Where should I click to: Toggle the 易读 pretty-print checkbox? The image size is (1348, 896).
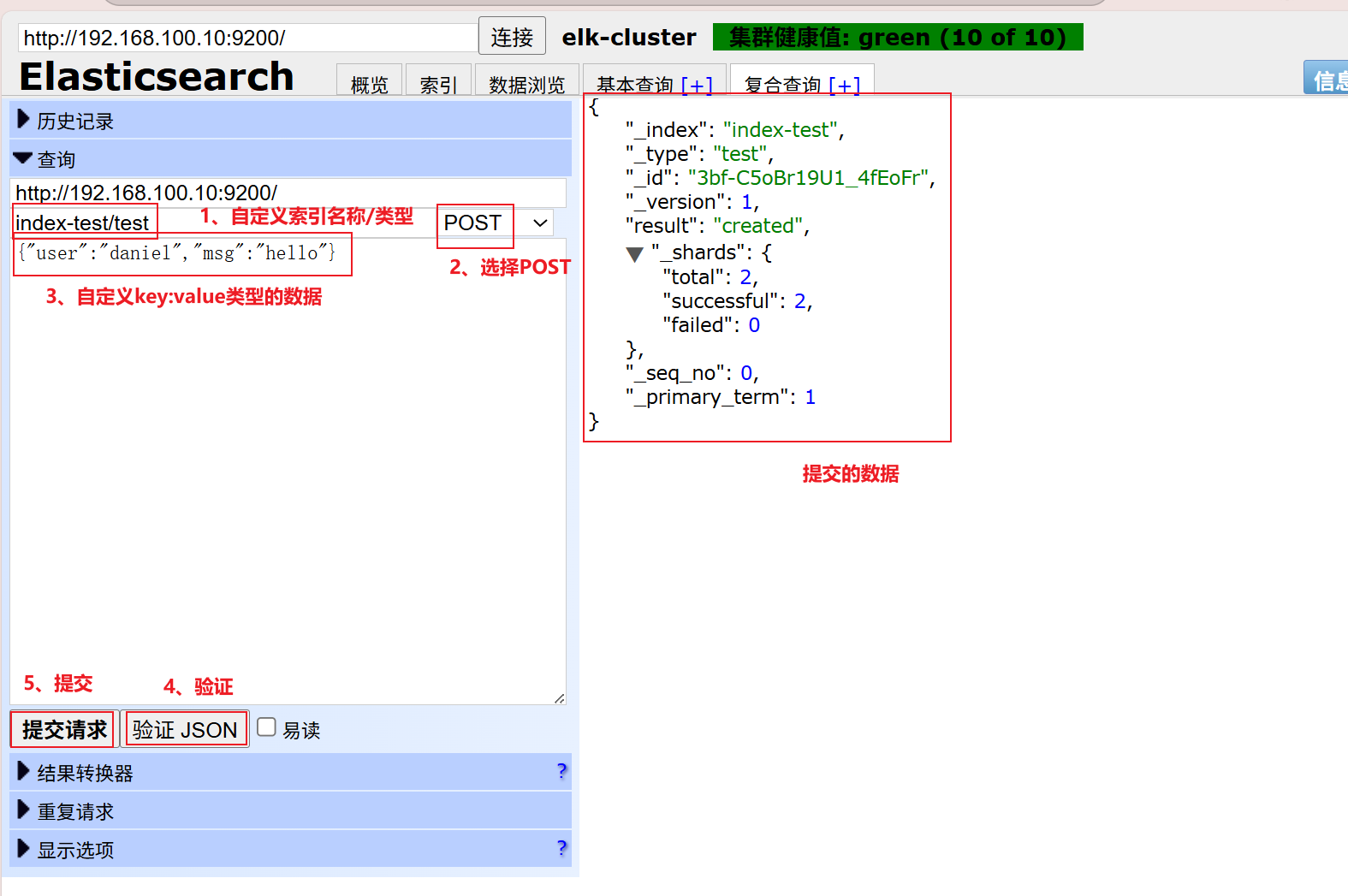click(267, 727)
